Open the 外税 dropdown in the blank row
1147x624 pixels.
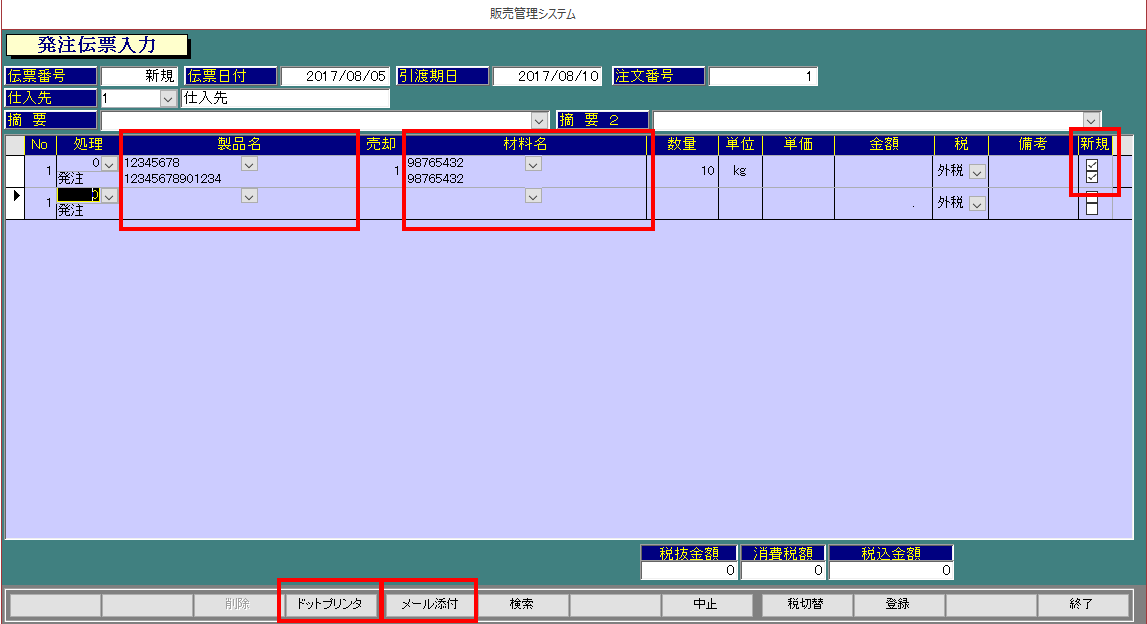coord(977,204)
